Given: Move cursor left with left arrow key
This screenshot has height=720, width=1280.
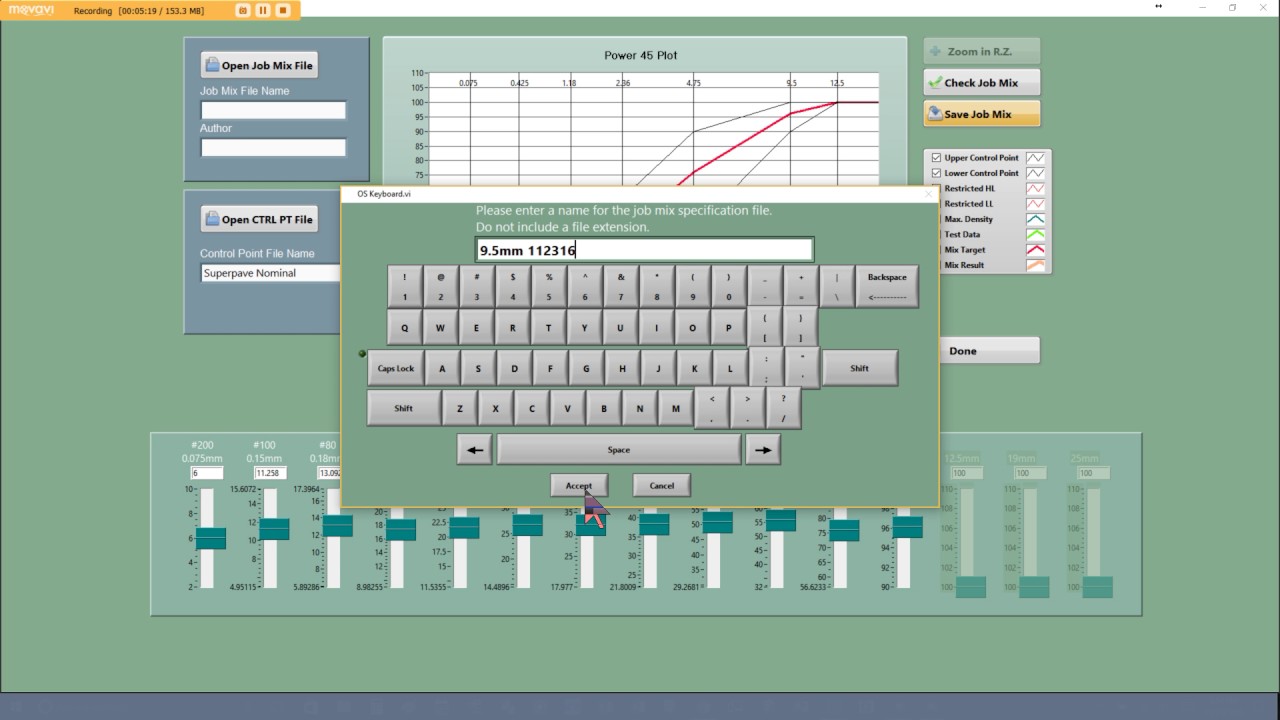Looking at the screenshot, I should pyautogui.click(x=475, y=450).
